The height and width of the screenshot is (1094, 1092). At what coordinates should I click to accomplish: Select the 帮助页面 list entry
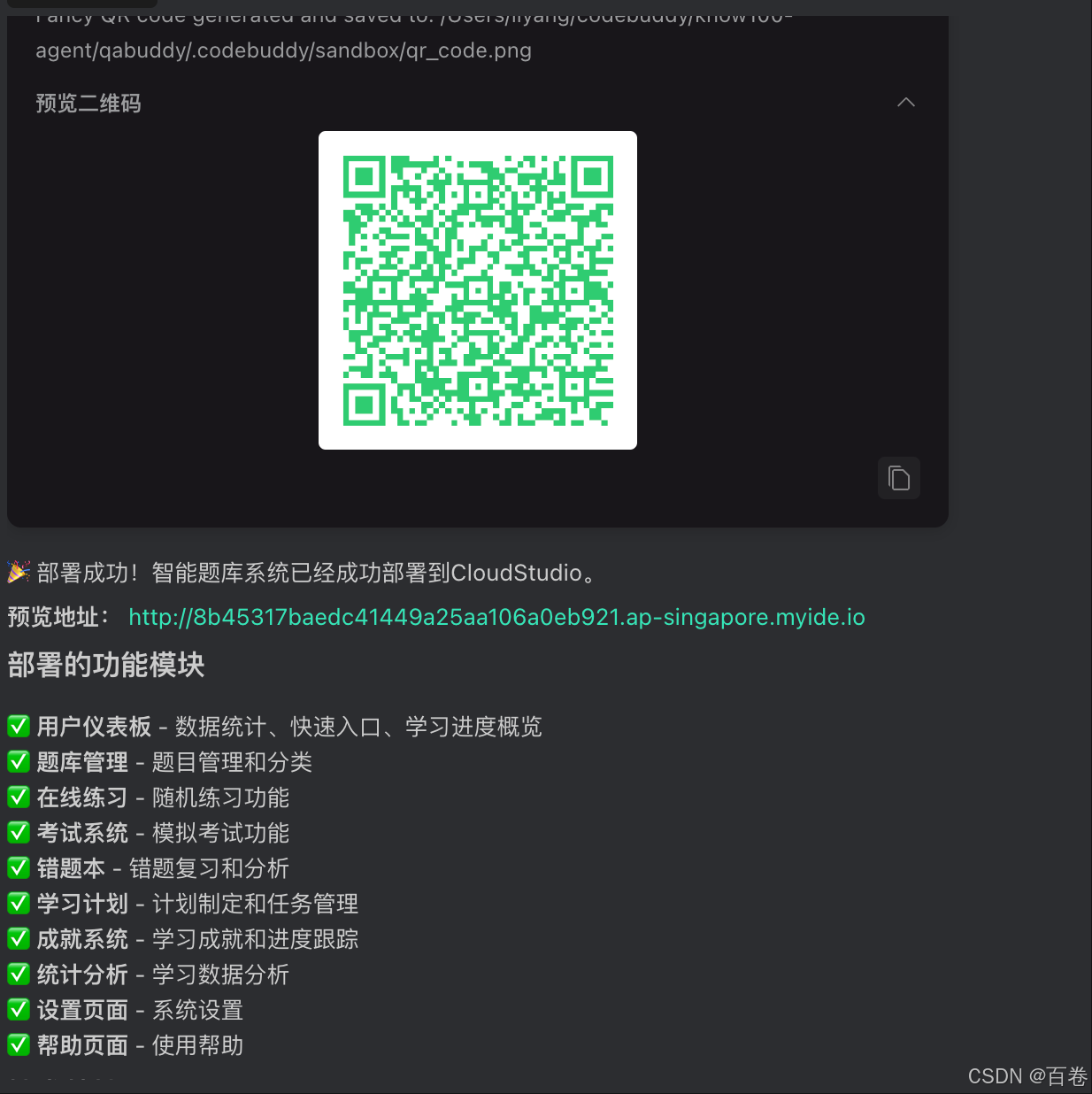(124, 1045)
